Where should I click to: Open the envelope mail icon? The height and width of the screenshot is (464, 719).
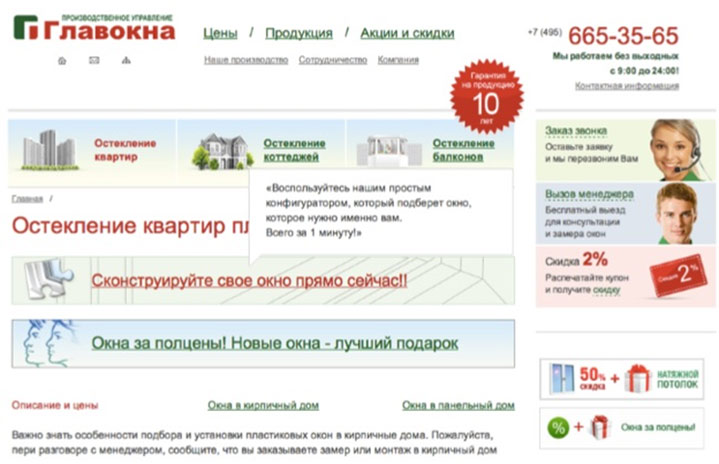pos(94,60)
